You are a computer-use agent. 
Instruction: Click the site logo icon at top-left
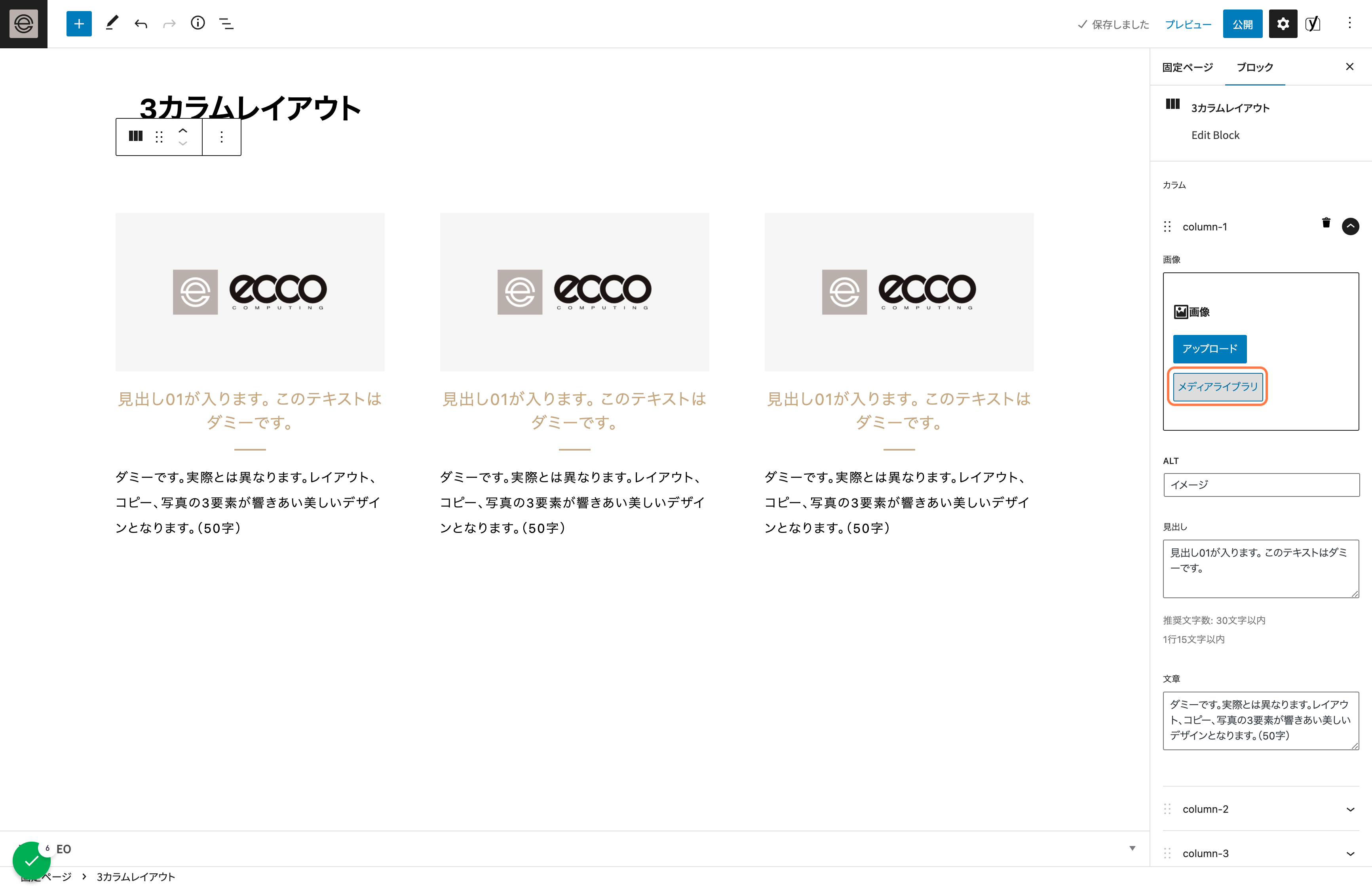(24, 24)
